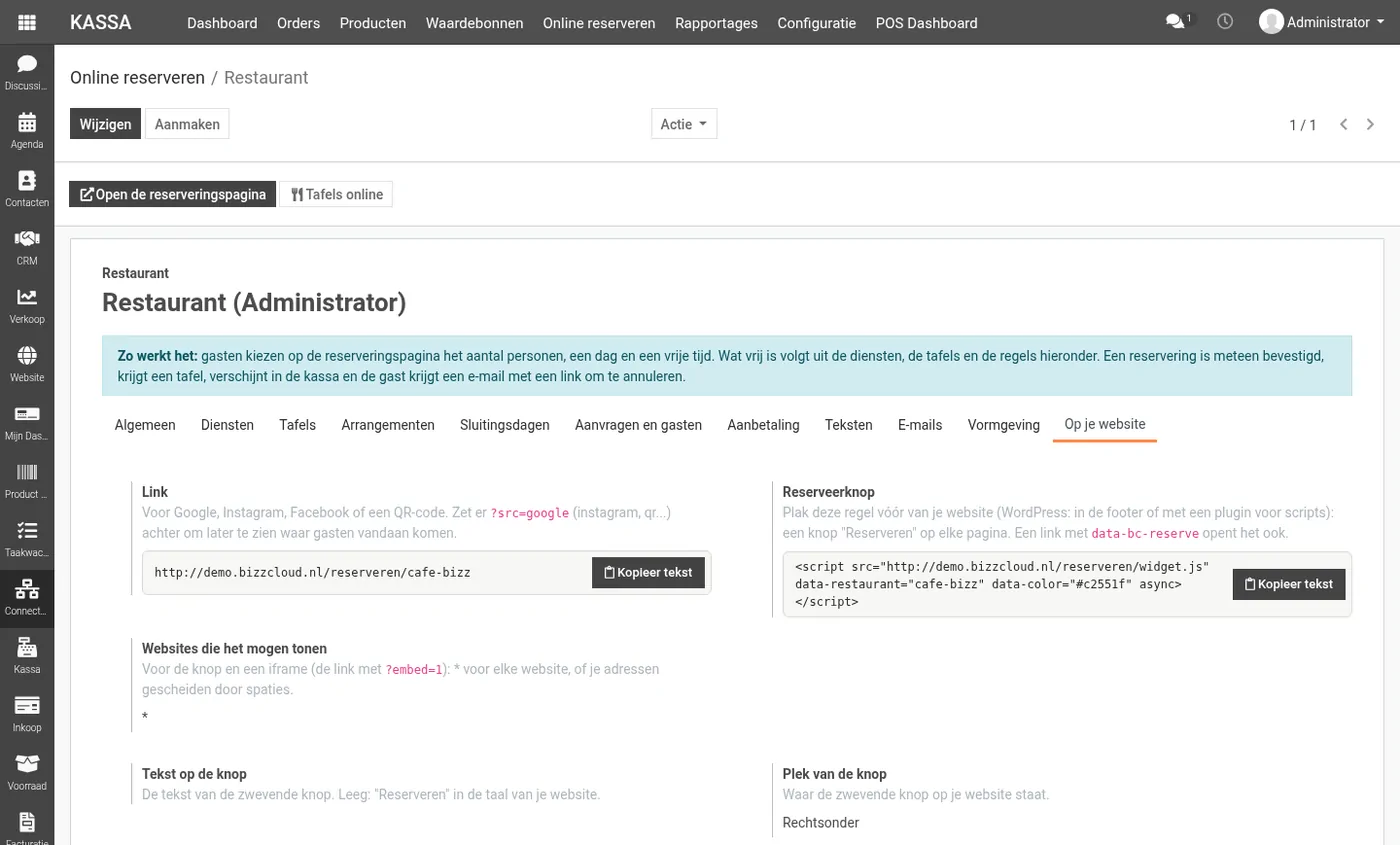Open the apps grid menu icon
This screenshot has height=845, width=1400.
tap(27, 22)
